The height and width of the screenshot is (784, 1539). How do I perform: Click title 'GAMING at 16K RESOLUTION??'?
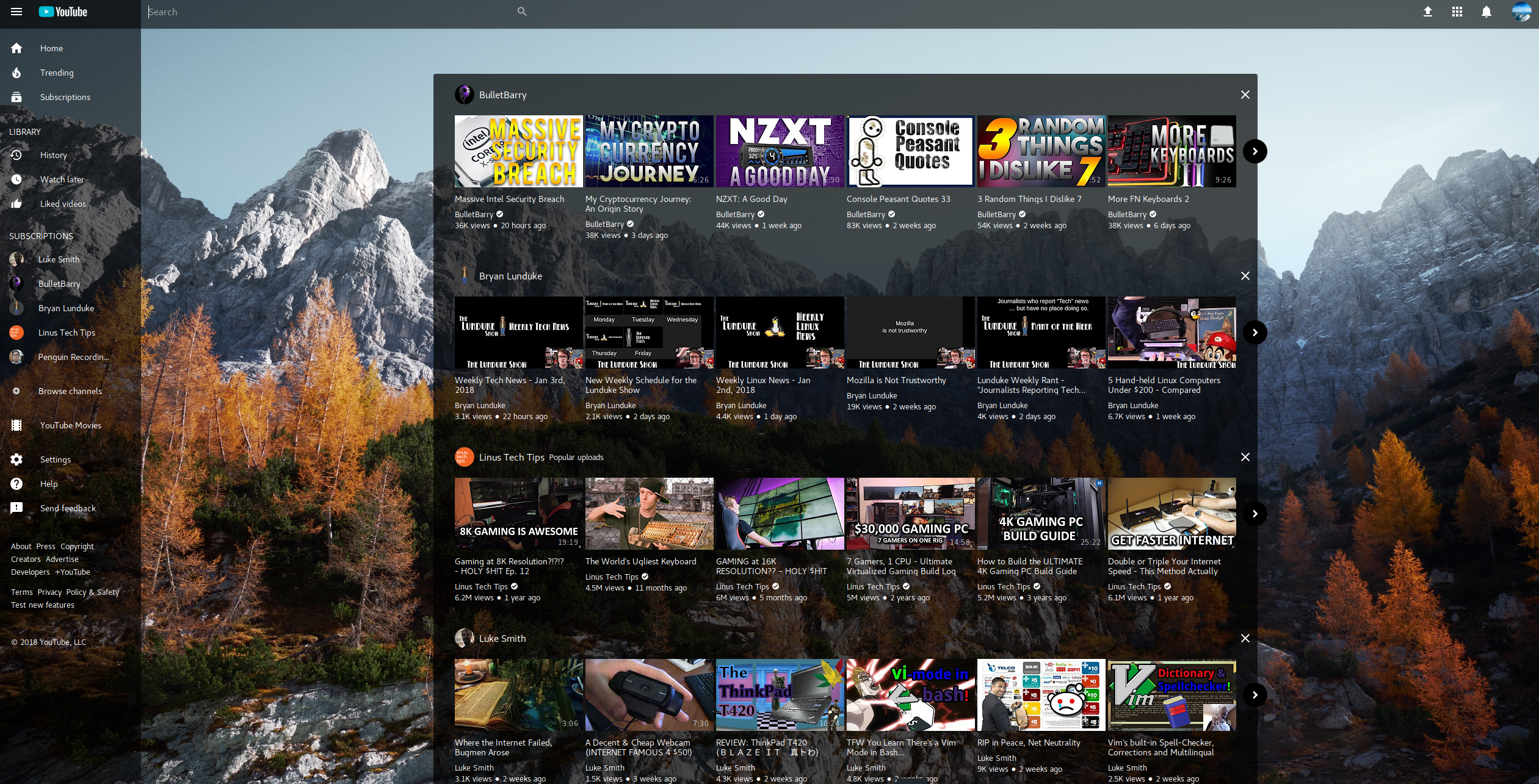pyautogui.click(x=772, y=566)
